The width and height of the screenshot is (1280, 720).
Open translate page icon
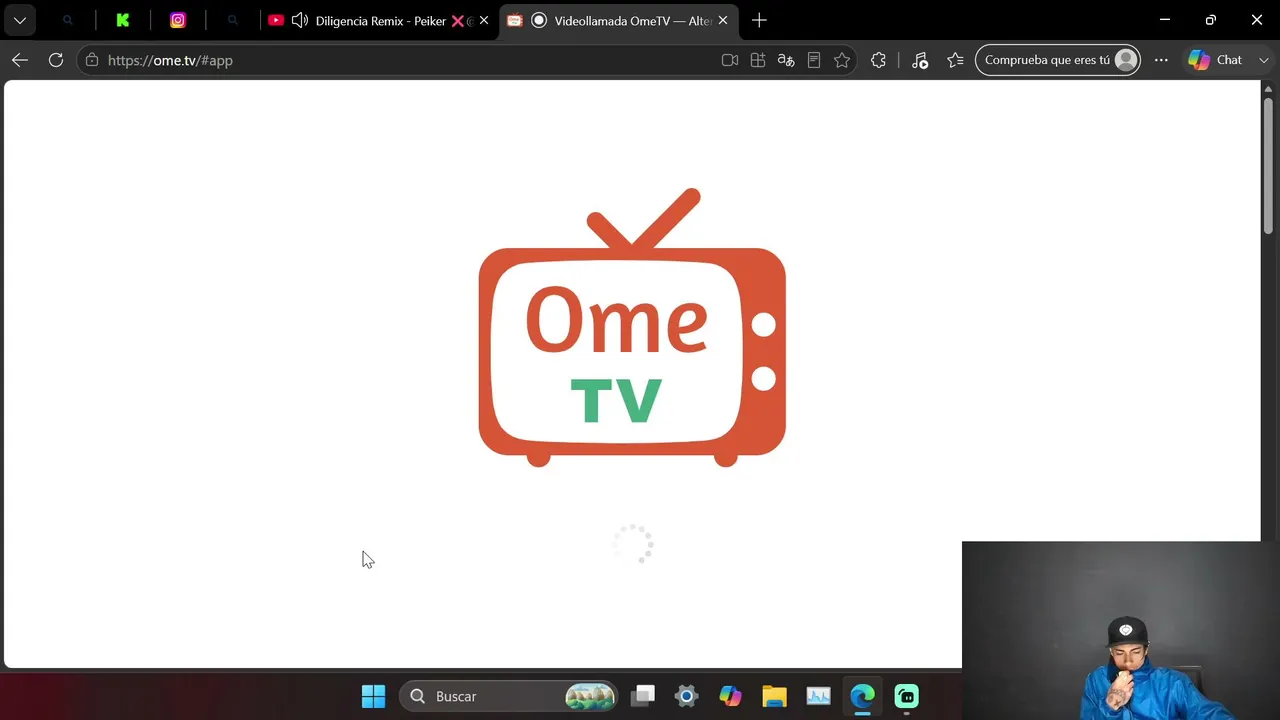click(786, 60)
